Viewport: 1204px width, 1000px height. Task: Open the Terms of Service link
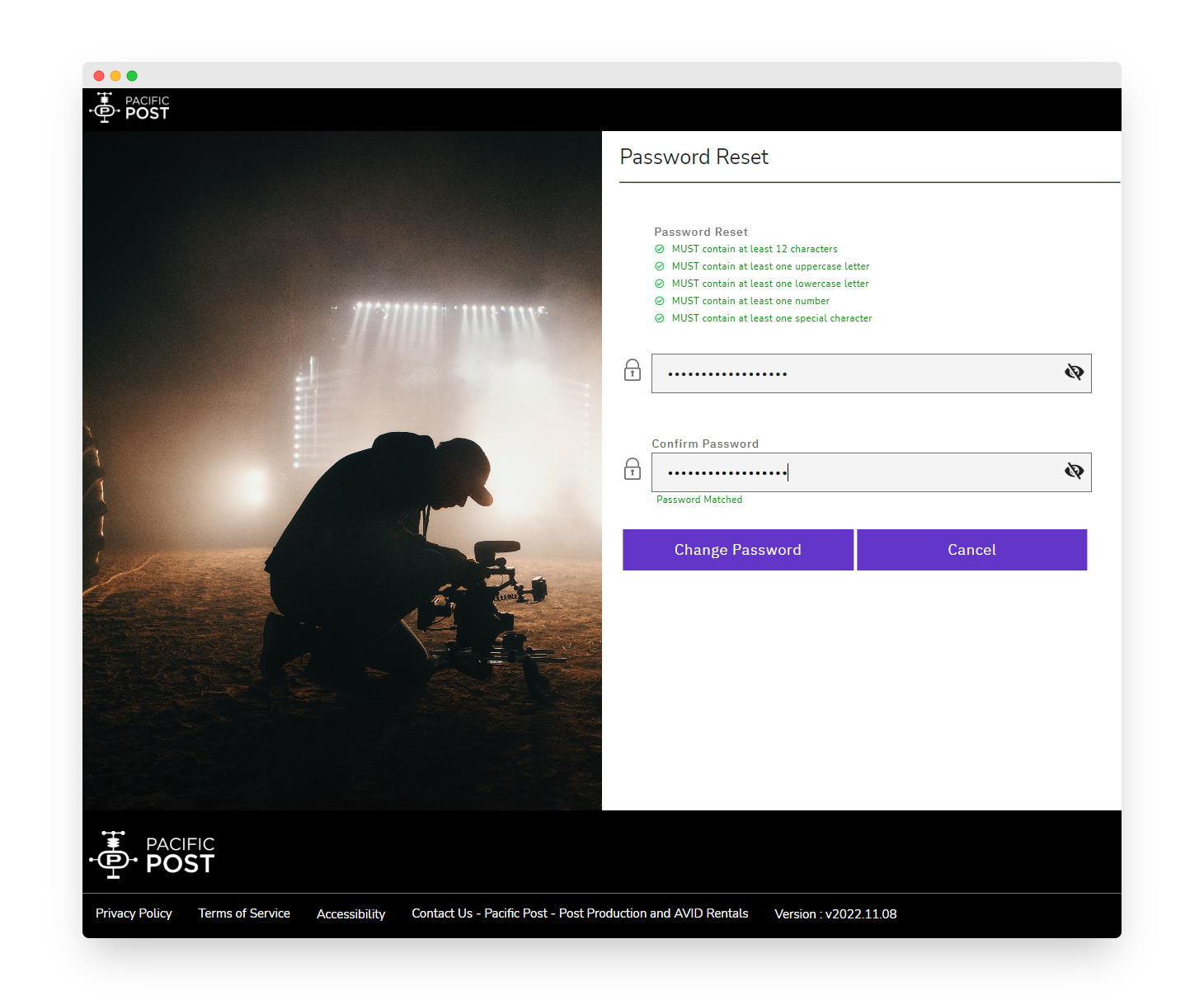[244, 913]
